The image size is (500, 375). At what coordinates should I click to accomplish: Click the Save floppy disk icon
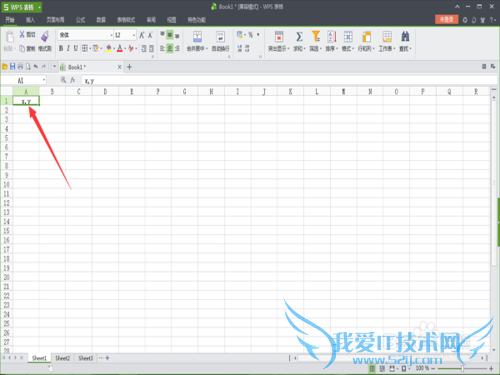(13, 67)
